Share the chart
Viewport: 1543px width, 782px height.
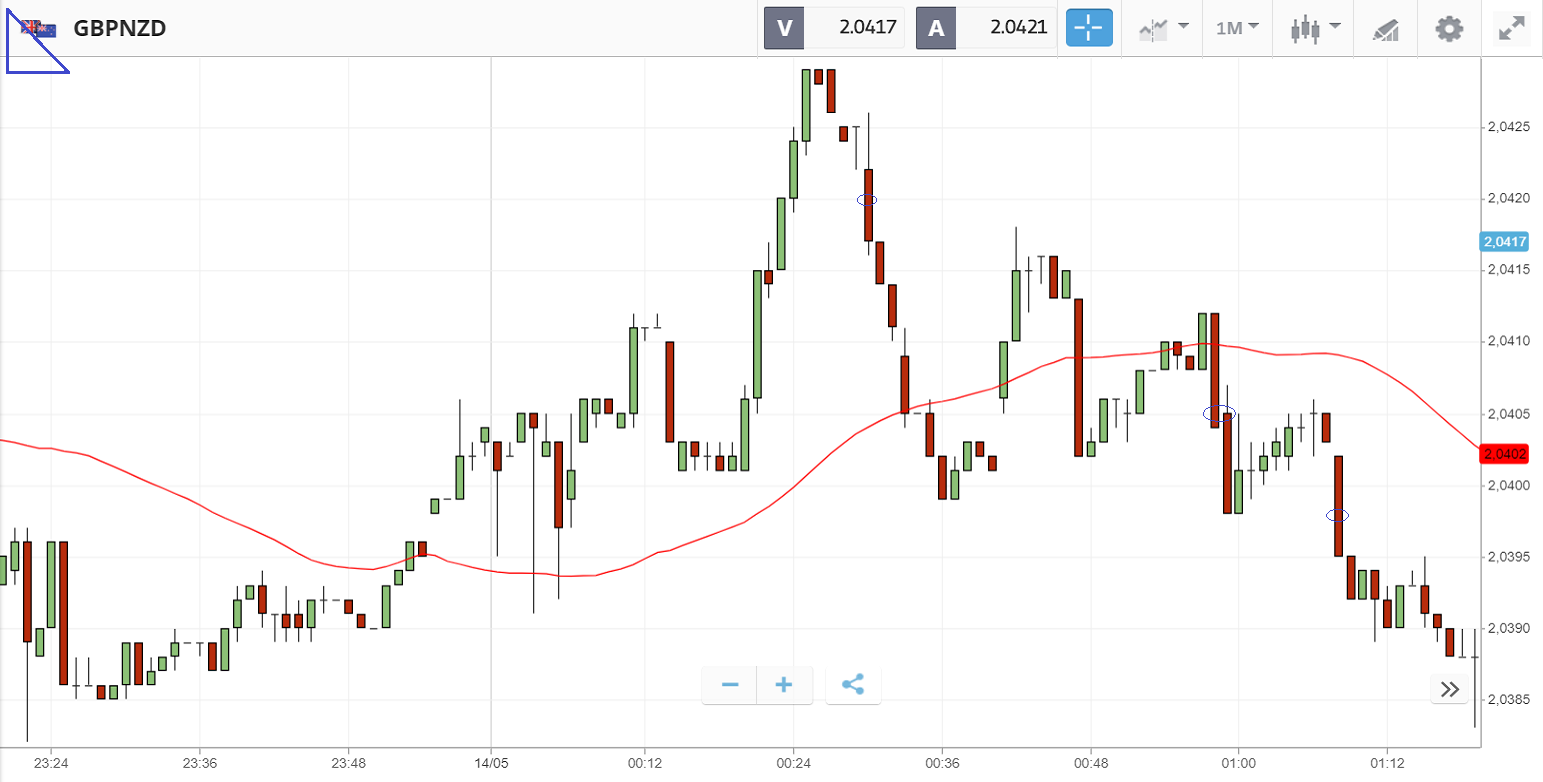point(853,685)
